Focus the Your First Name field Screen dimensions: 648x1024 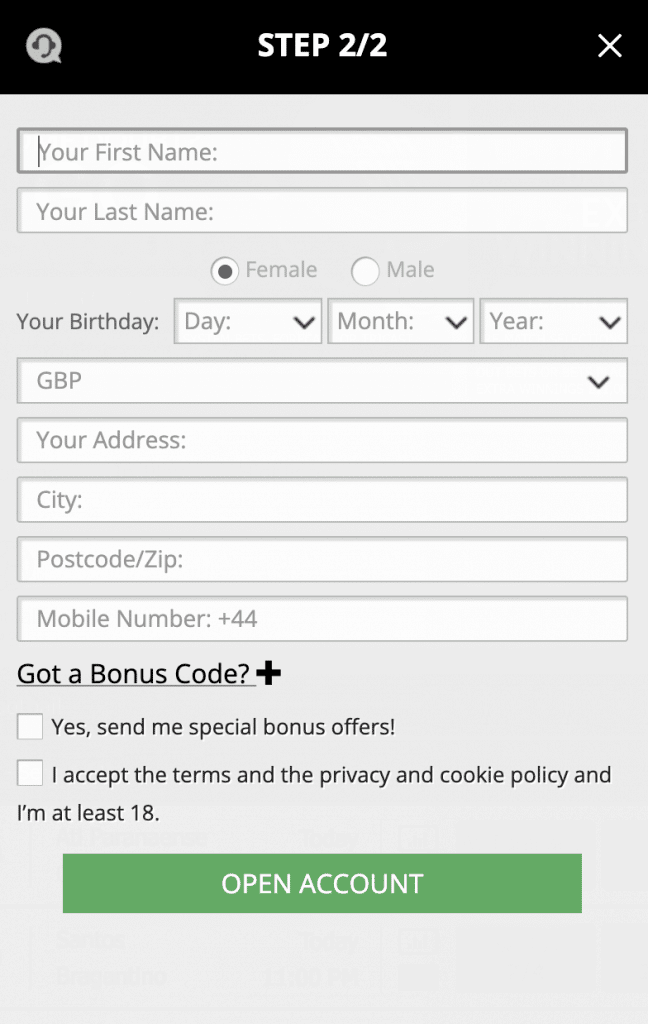322,152
